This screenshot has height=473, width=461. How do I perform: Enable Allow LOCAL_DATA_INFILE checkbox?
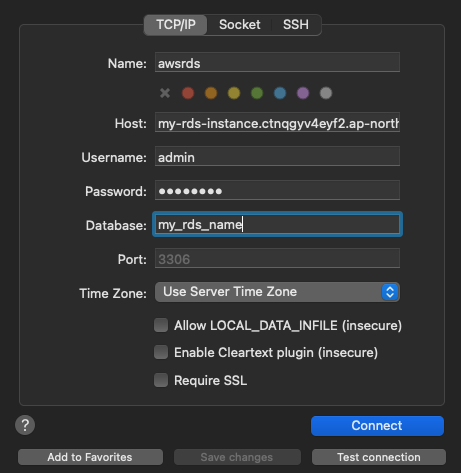click(161, 325)
